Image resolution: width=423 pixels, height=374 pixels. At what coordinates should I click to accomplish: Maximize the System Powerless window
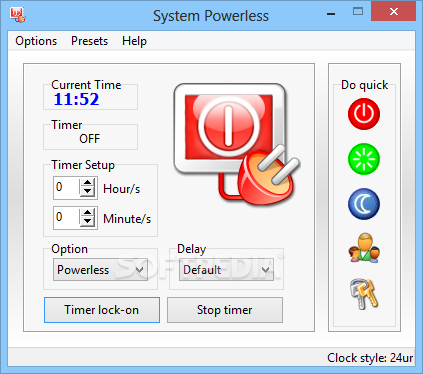tap(358, 12)
